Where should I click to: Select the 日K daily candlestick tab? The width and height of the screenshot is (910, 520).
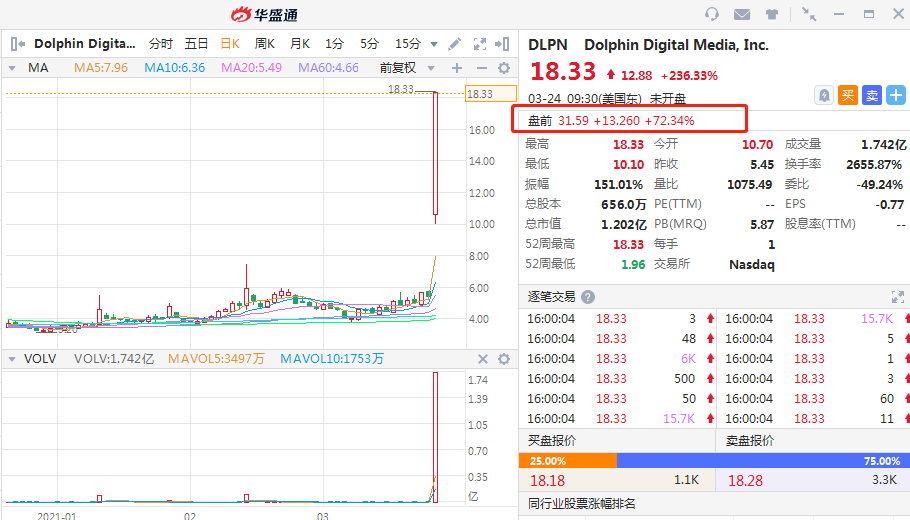(230, 44)
